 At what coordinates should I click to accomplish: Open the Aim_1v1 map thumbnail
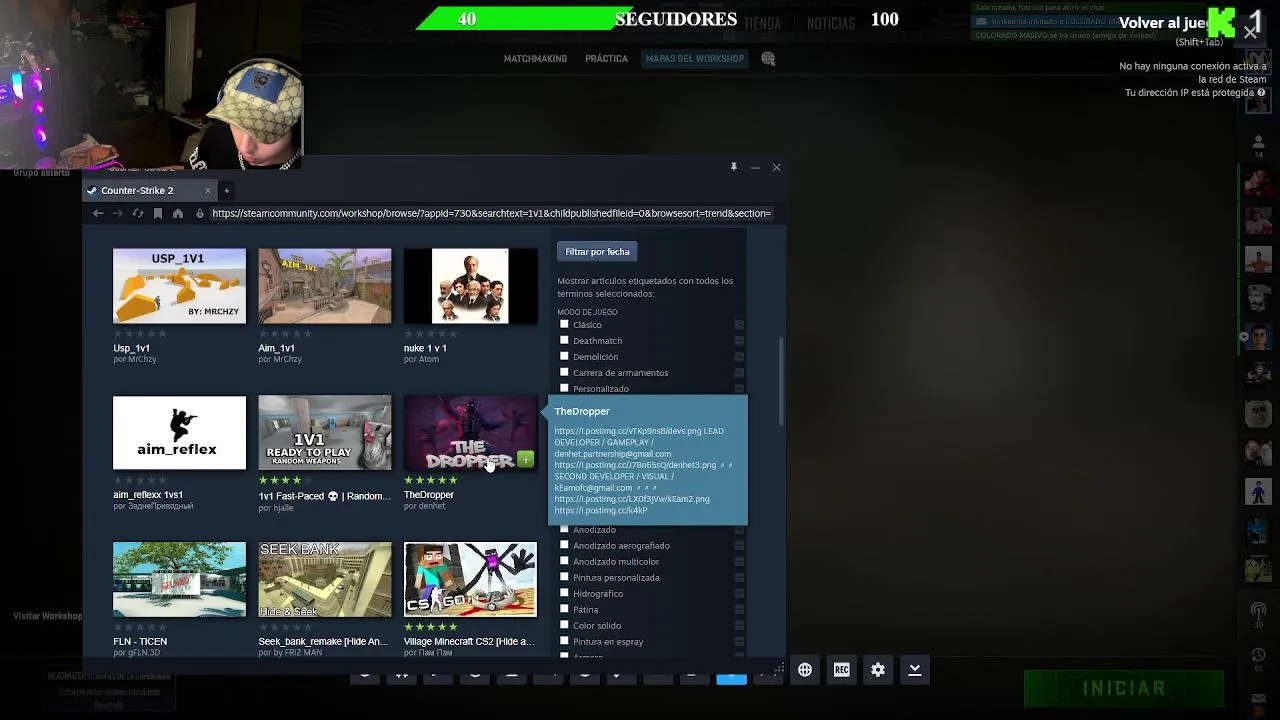pyautogui.click(x=325, y=286)
